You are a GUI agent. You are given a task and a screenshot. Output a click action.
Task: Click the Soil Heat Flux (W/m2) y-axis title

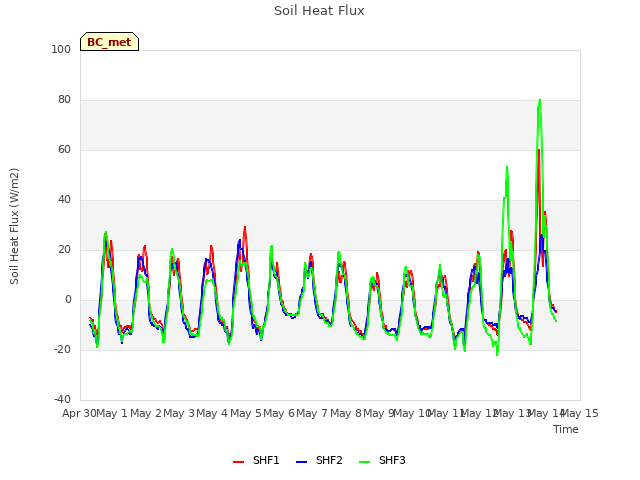pos(14,226)
